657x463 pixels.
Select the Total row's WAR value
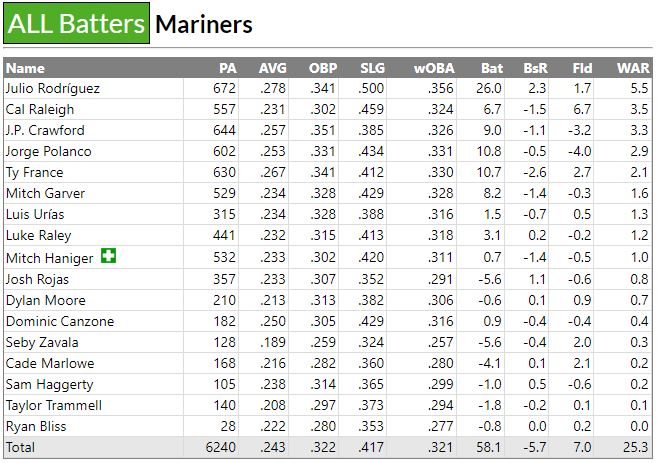(636, 447)
